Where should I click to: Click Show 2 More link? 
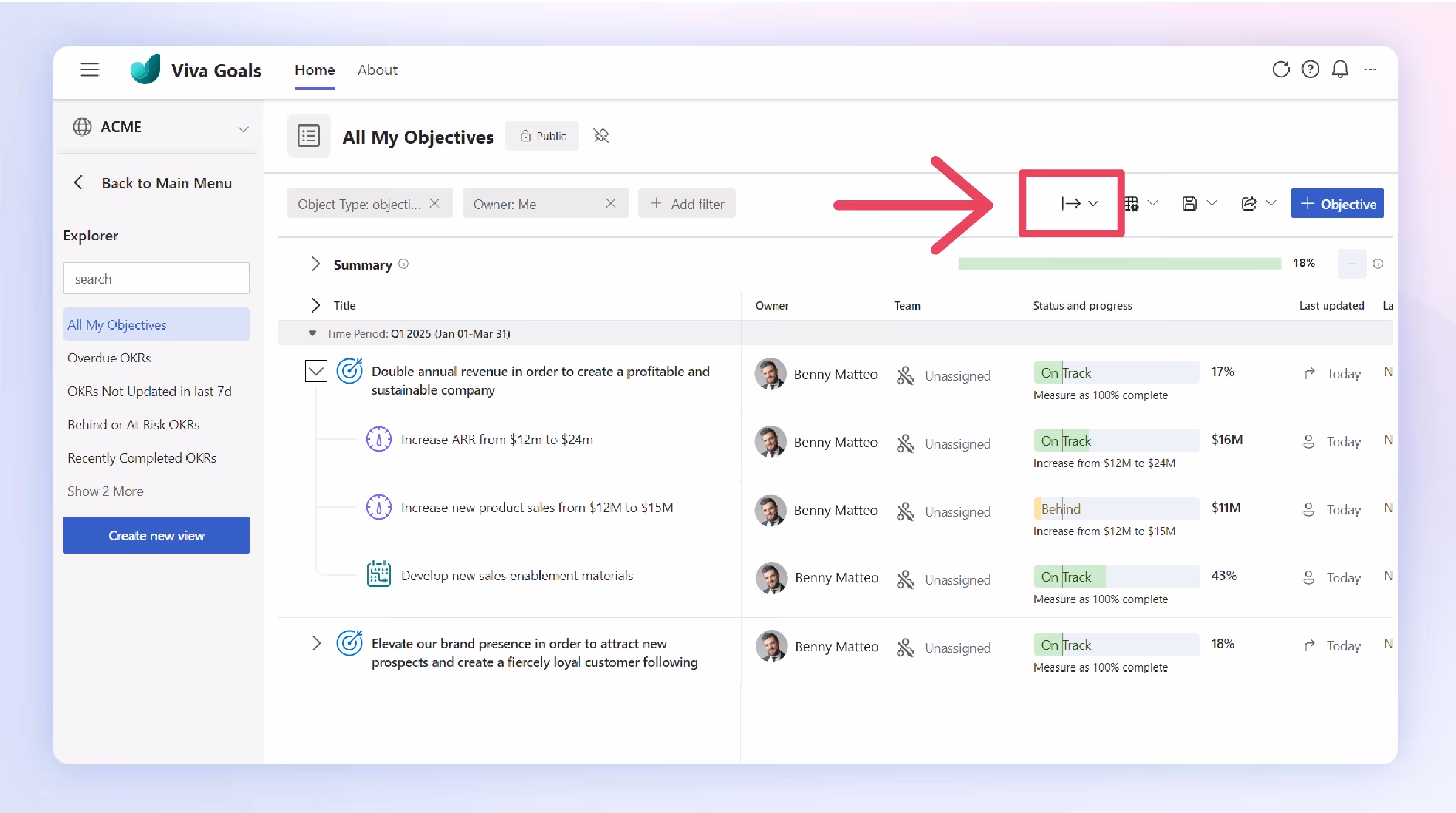[105, 491]
